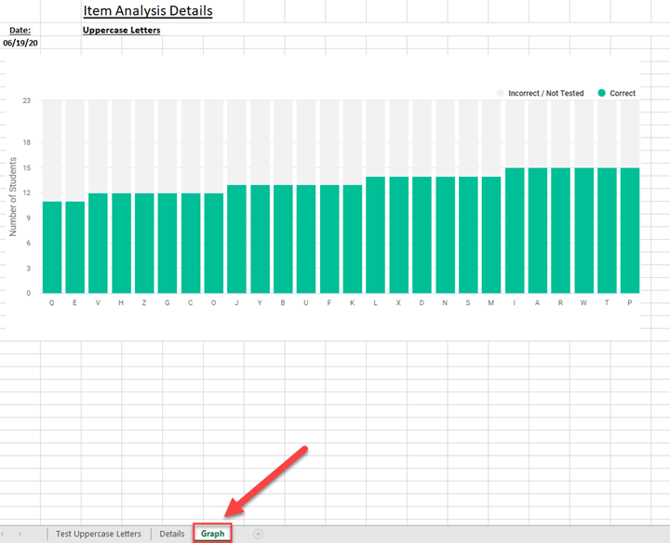Click the 06/19/20 date cell
The height and width of the screenshot is (543, 670).
pyautogui.click(x=20, y=43)
